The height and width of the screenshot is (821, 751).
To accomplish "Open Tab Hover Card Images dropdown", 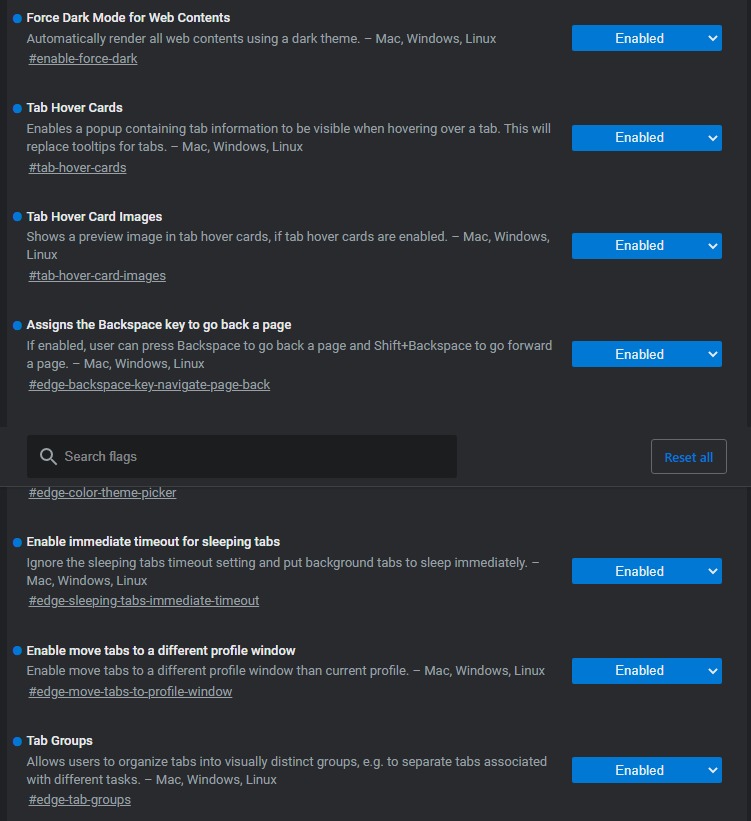I will click(x=647, y=246).
